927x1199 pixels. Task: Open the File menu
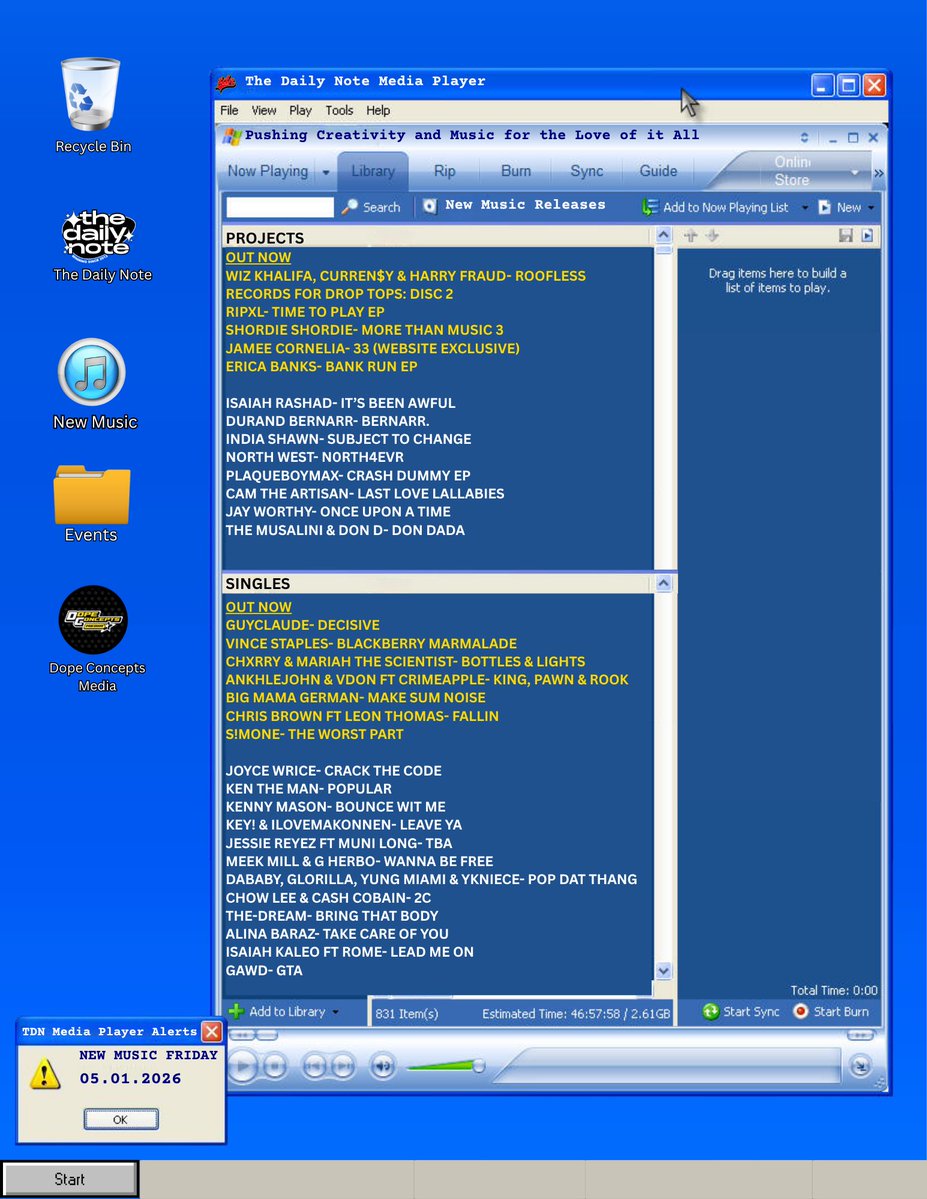coord(229,110)
